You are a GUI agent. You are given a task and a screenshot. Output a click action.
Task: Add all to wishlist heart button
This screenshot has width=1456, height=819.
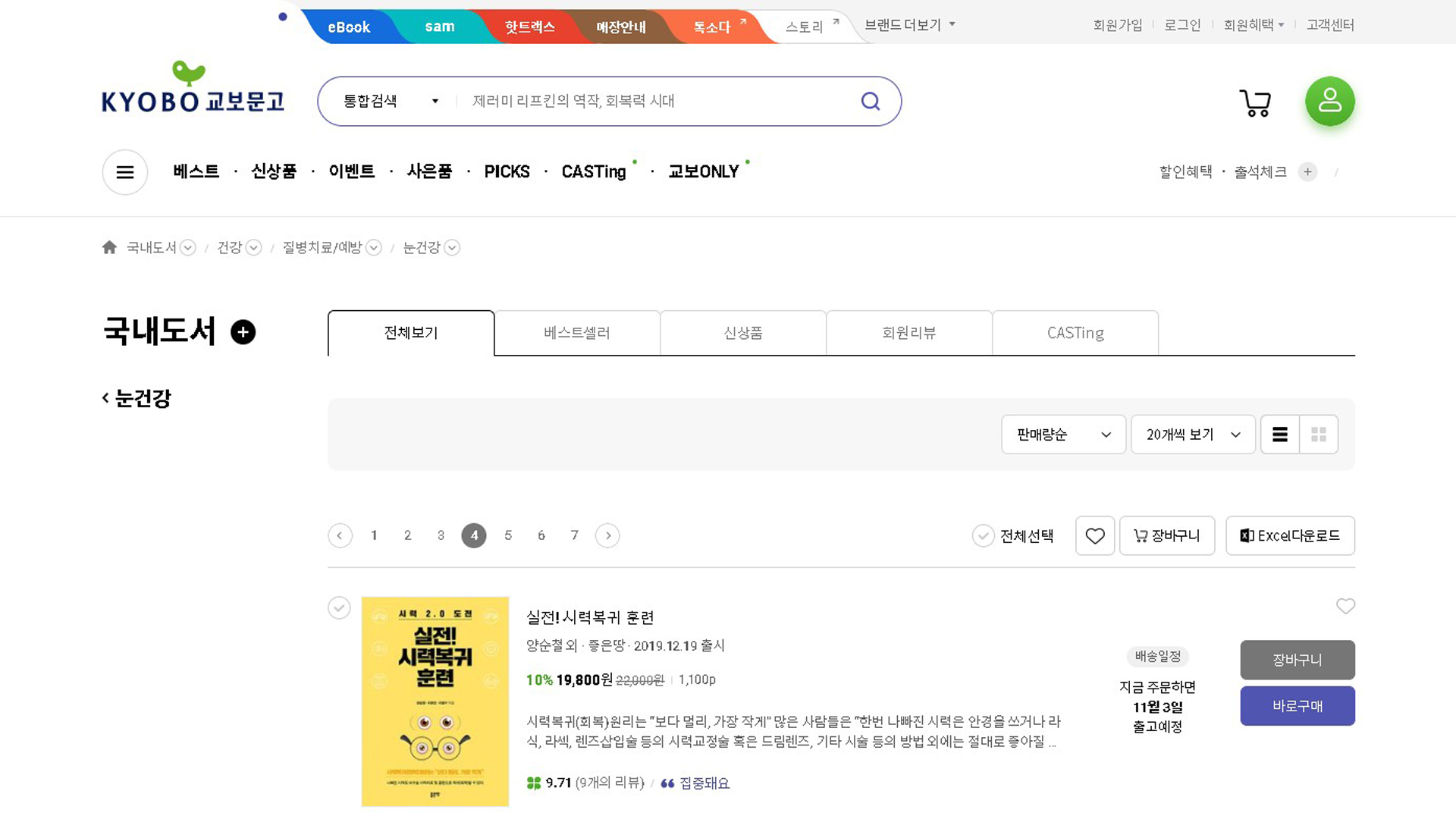click(1094, 536)
